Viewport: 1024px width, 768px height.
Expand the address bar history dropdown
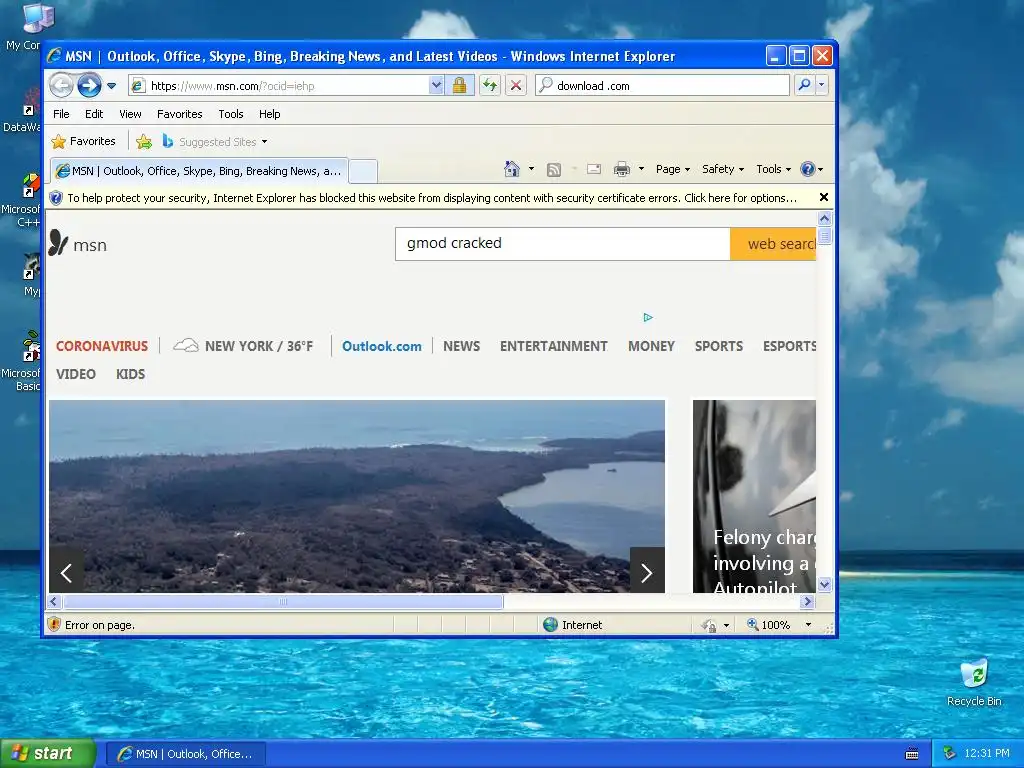(436, 86)
